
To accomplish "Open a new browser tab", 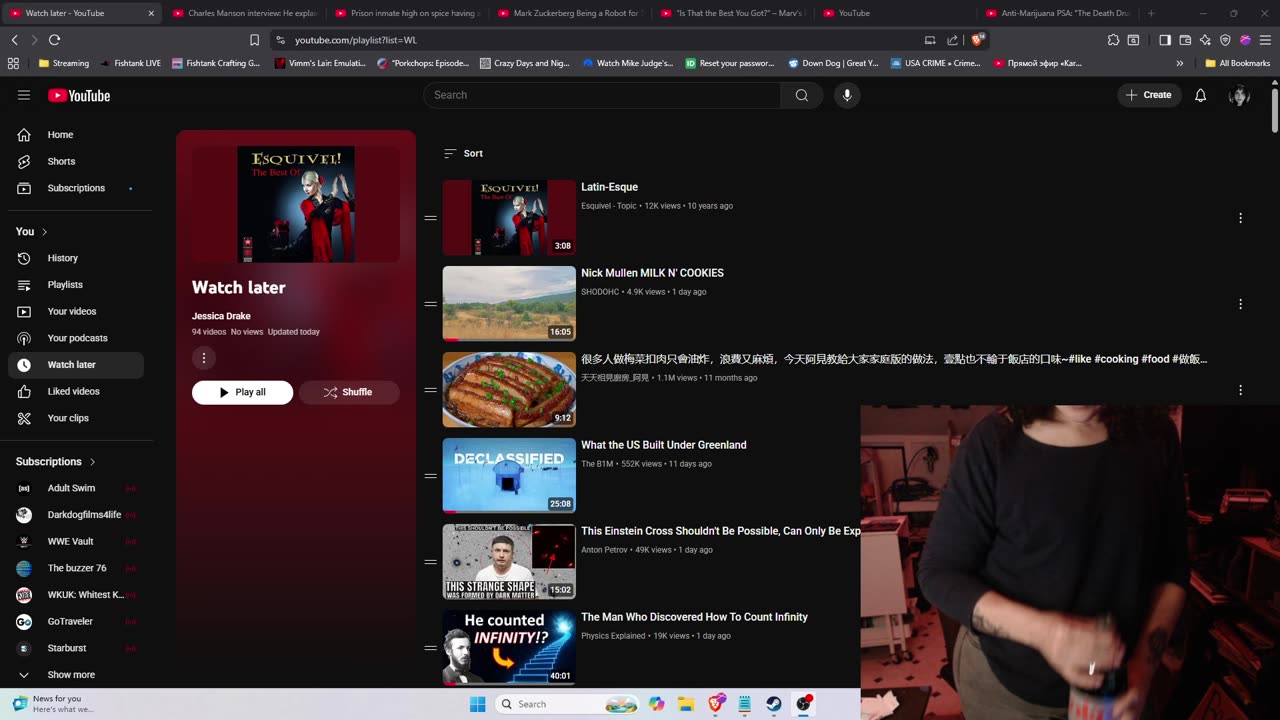I will [1151, 13].
